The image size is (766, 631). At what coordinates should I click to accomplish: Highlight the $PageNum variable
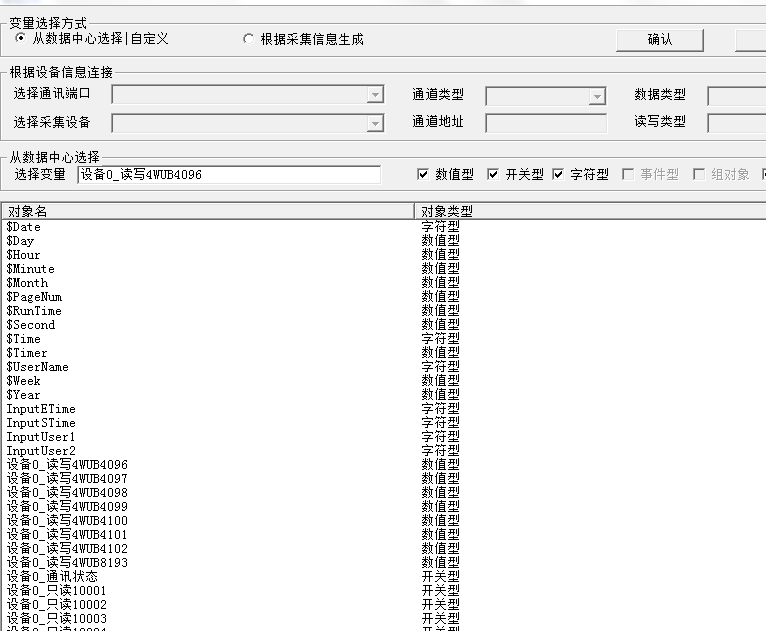coord(34,297)
